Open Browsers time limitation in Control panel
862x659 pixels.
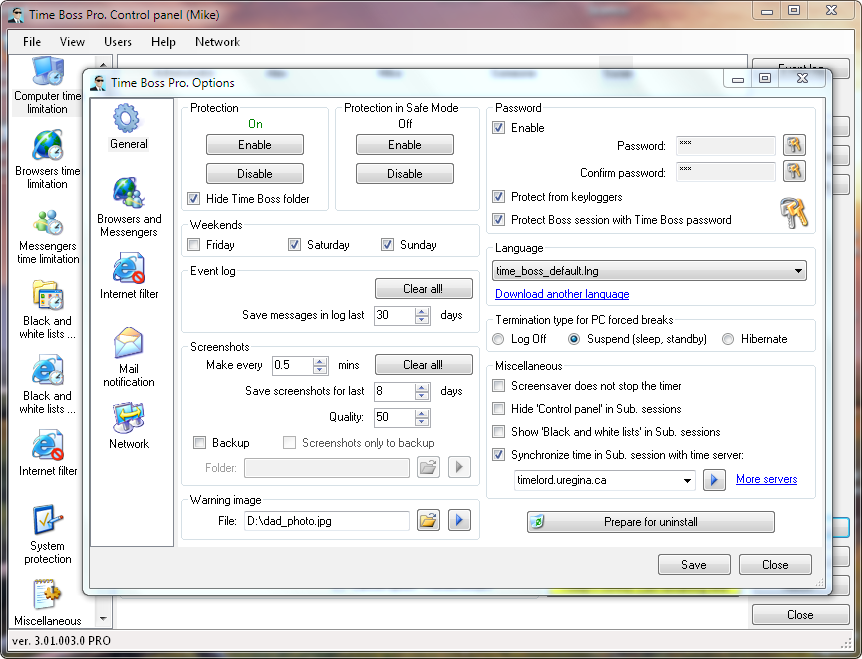[x=47, y=159]
